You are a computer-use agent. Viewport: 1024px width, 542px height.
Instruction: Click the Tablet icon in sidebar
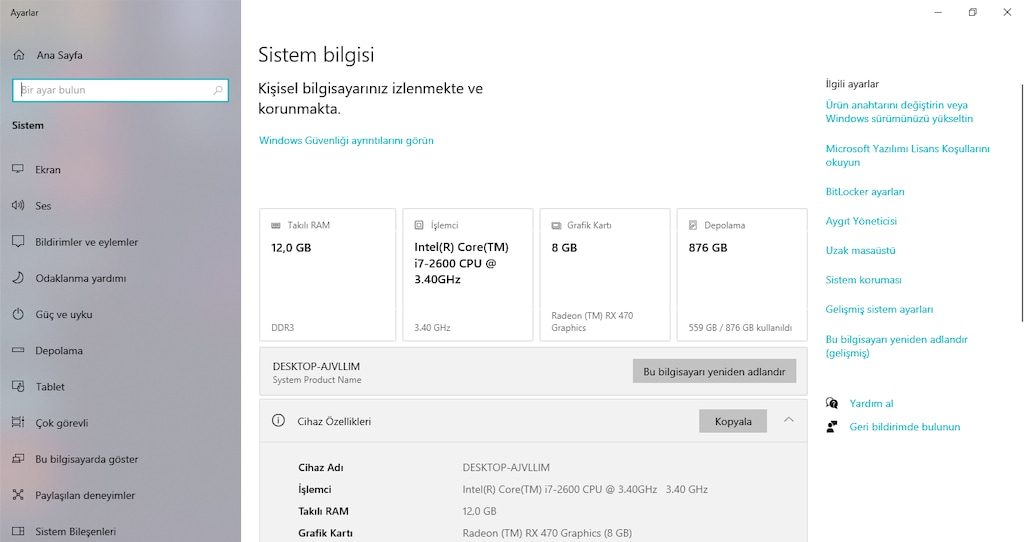pyautogui.click(x=18, y=387)
